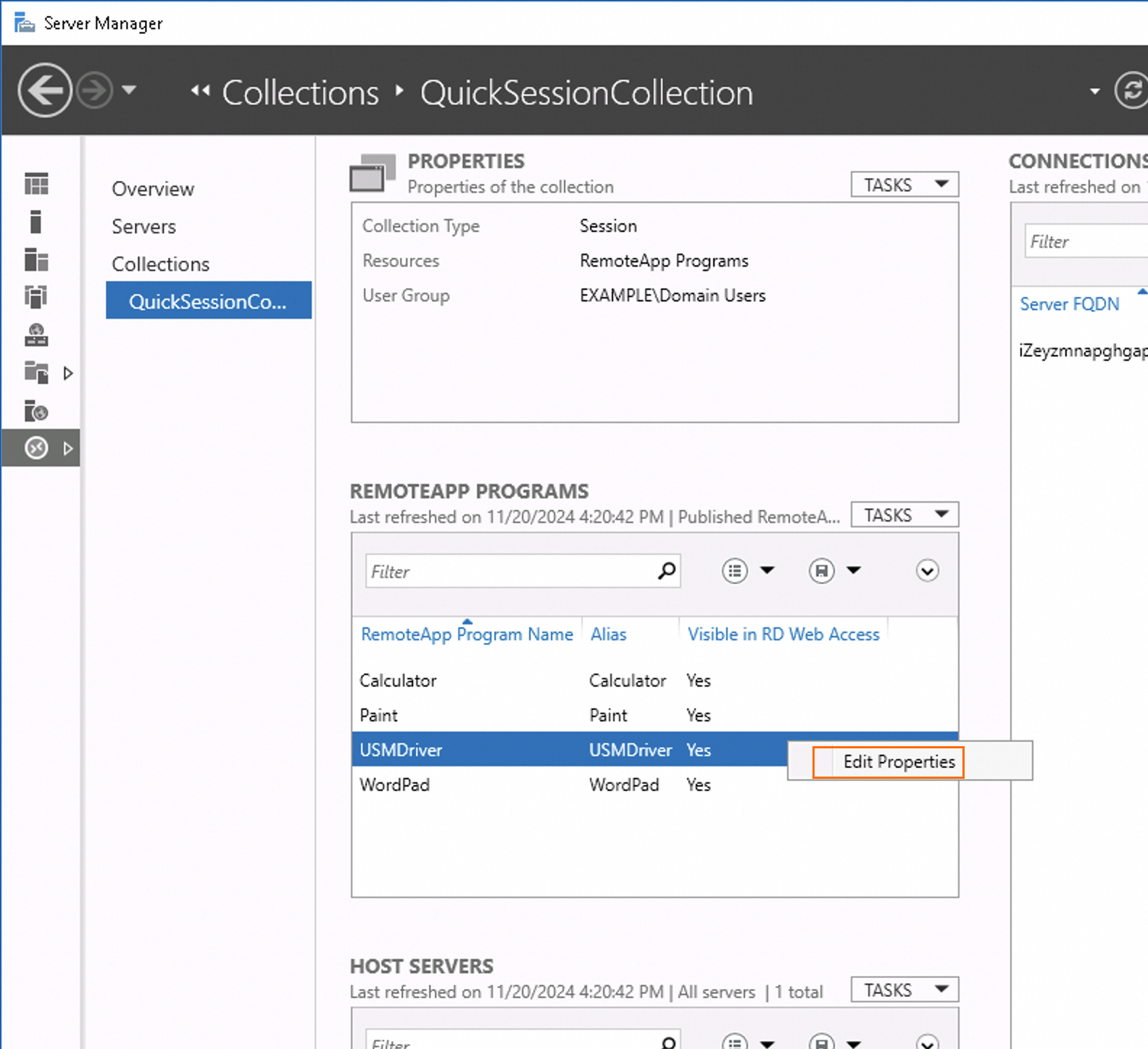Open the DNS sidebar icon
The width and height of the screenshot is (1148, 1049).
tap(36, 335)
